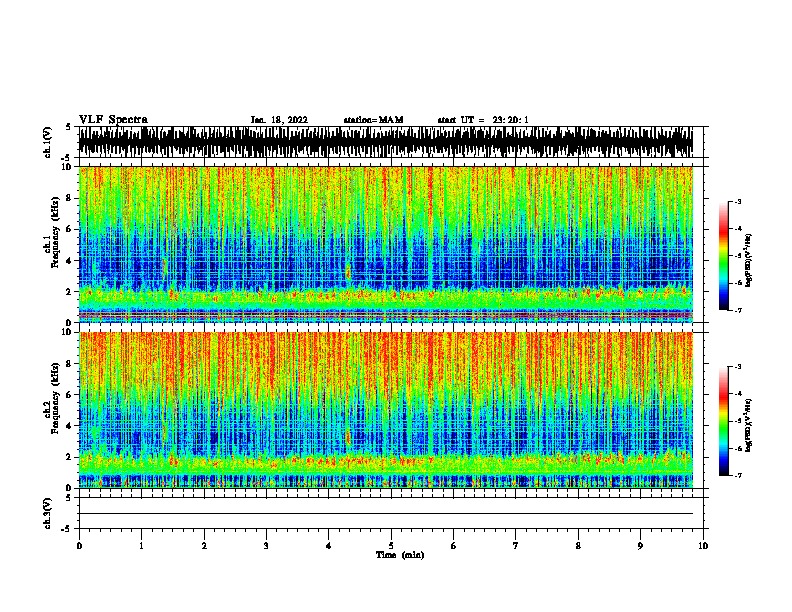Image resolution: width=792 pixels, height=612 pixels.
Task: Click the time axis tick label "1"
Action: coord(141,546)
